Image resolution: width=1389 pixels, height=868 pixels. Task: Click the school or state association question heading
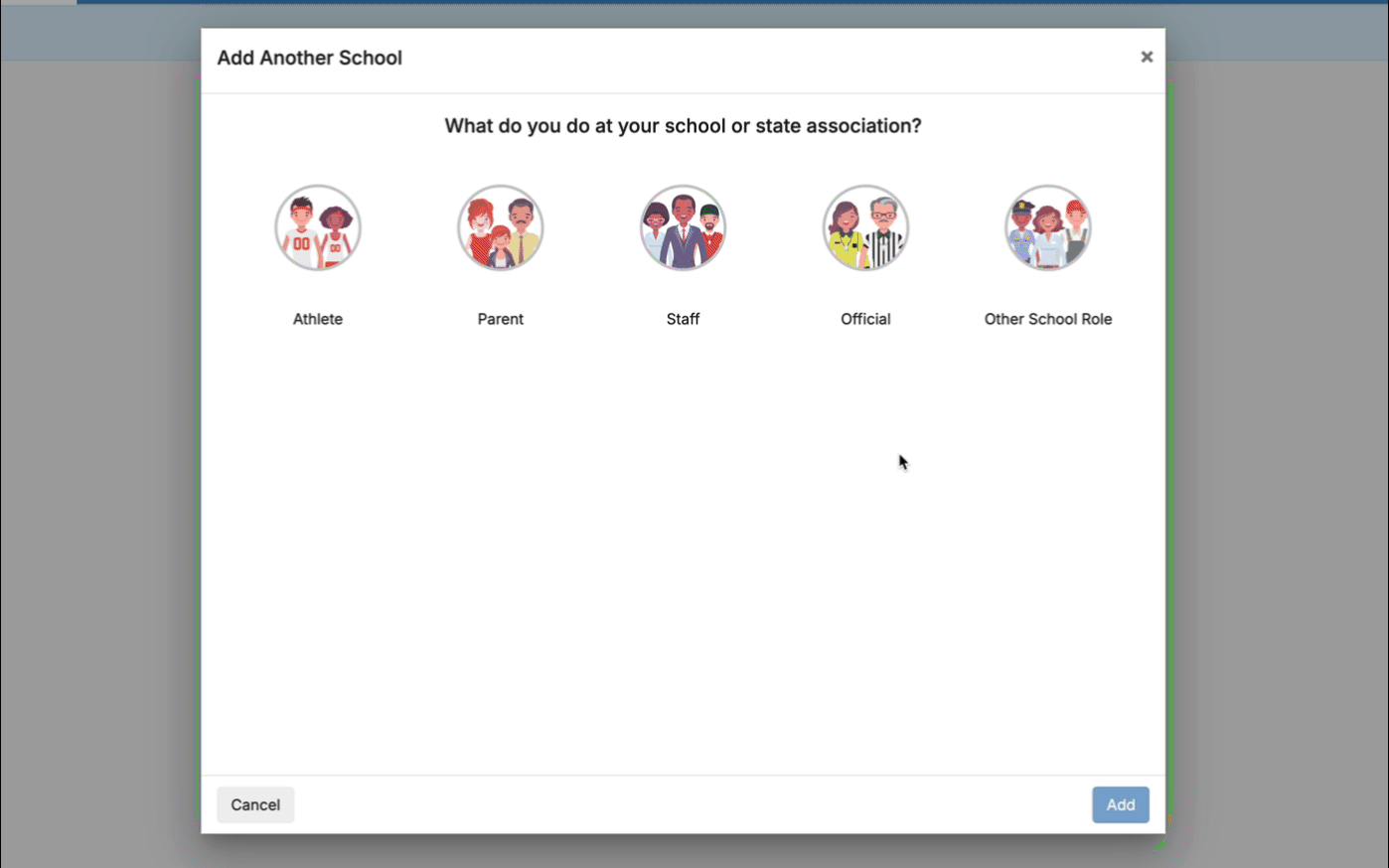(x=683, y=126)
